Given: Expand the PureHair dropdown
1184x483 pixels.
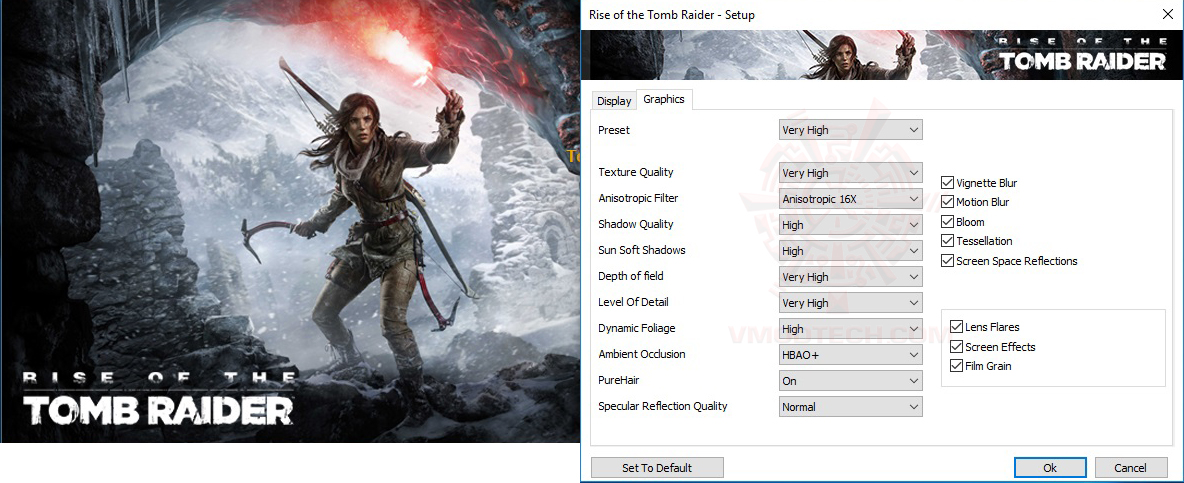Looking at the screenshot, I should [851, 381].
